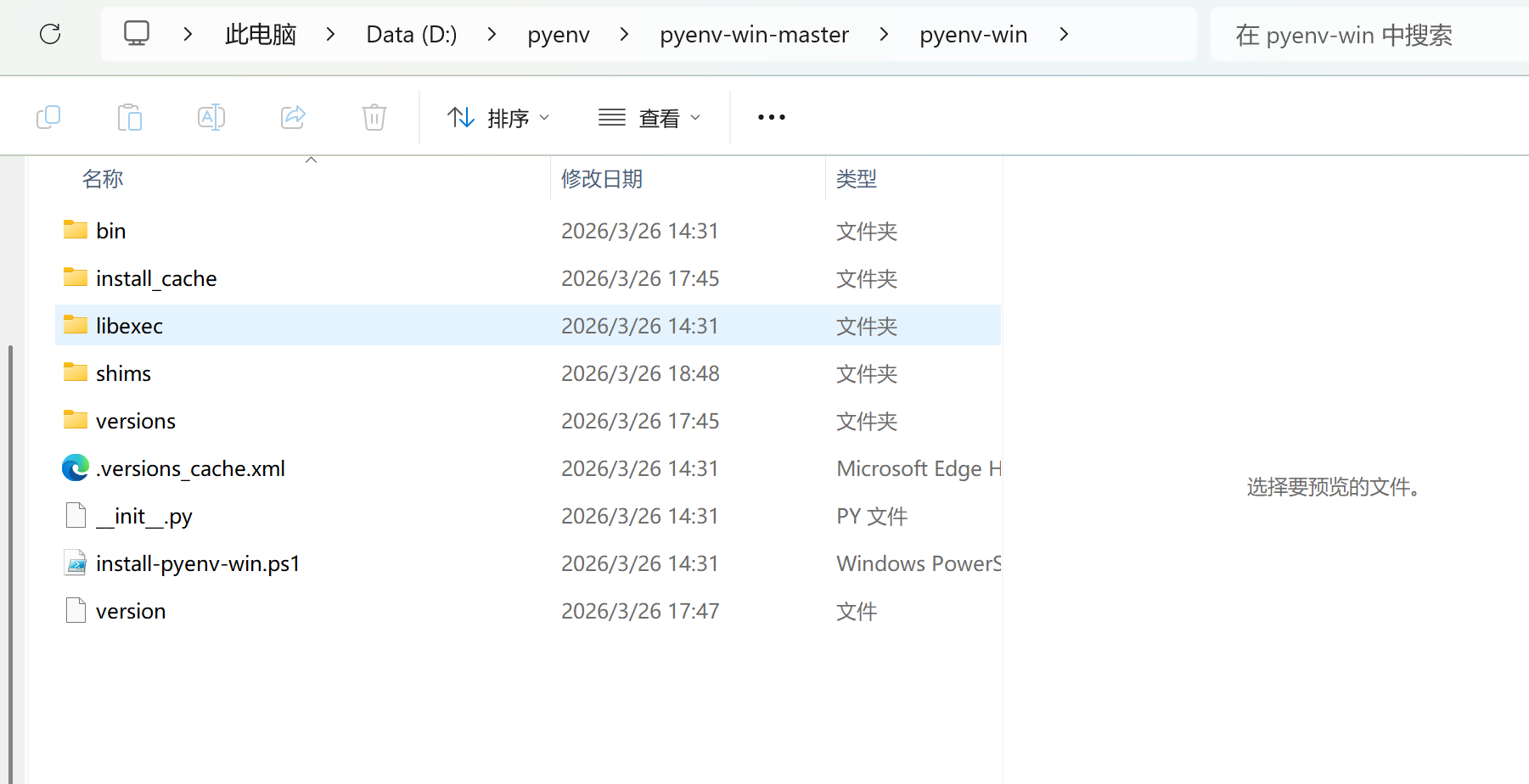The width and height of the screenshot is (1529, 784).
Task: Navigate to pyenv breadcrumb
Action: pos(559,34)
